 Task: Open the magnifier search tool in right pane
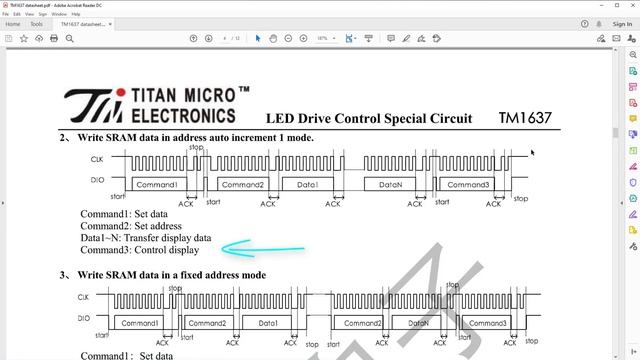[x=633, y=55]
